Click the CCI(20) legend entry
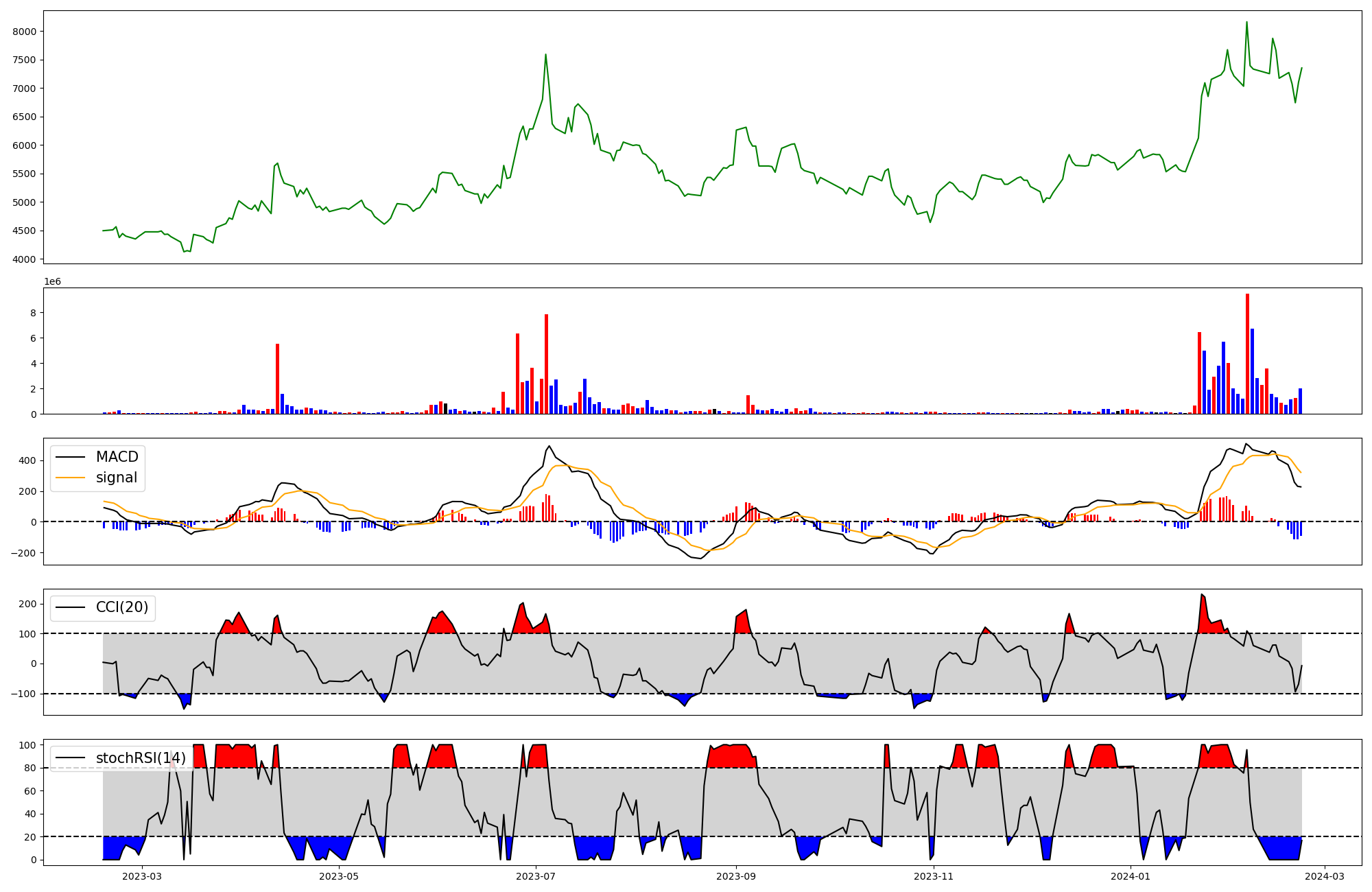1372x892 pixels. (122, 607)
